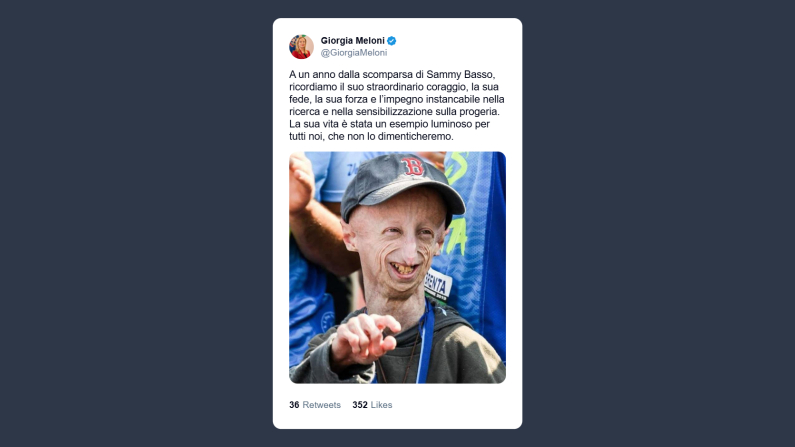
Task: Click the name "Sammy Basso" in the tweet text
Action: pyautogui.click(x=460, y=74)
